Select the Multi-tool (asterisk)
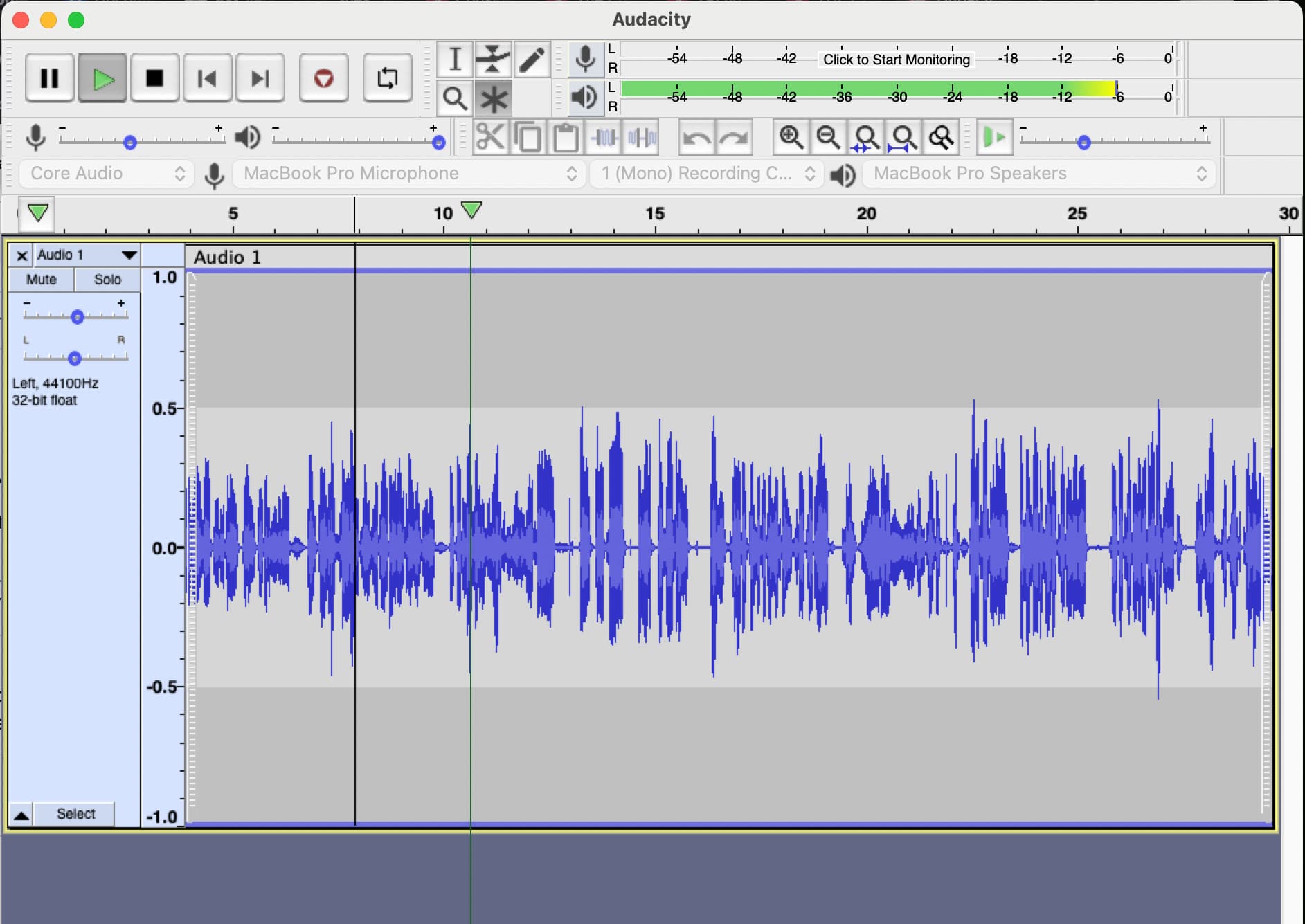The image size is (1305, 924). click(493, 98)
